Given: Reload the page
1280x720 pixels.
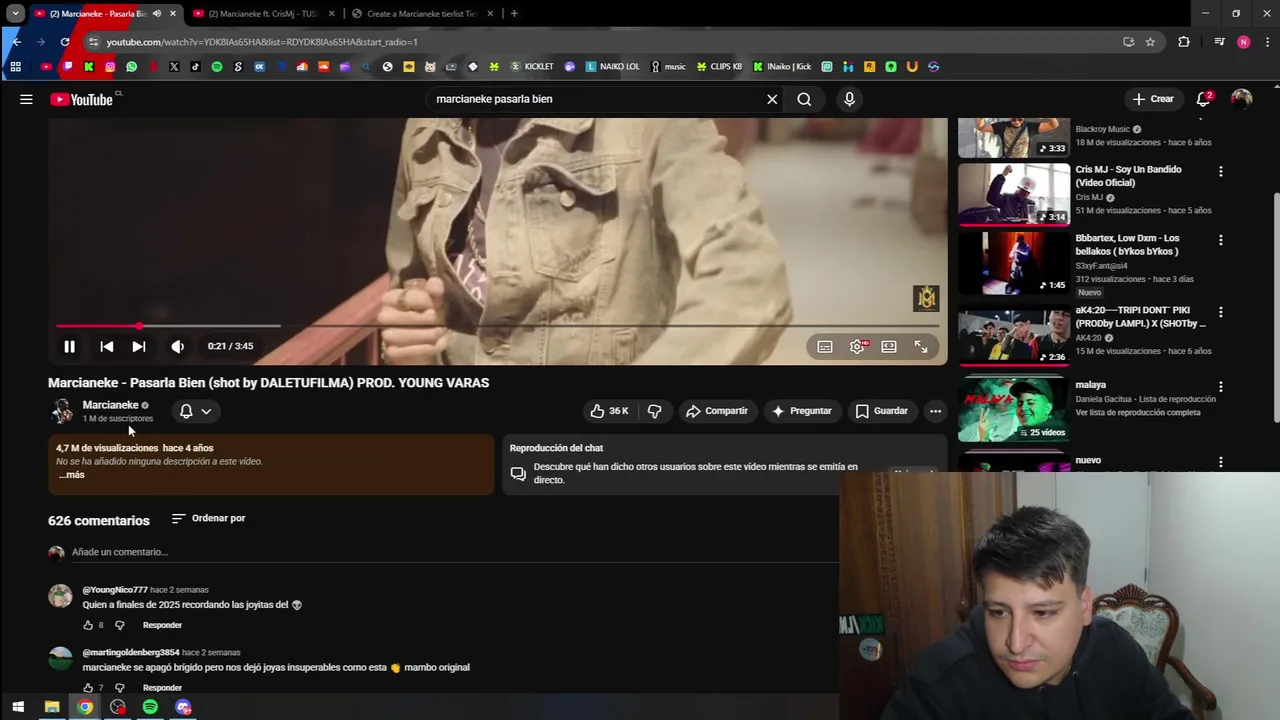Looking at the screenshot, I should 65,42.
